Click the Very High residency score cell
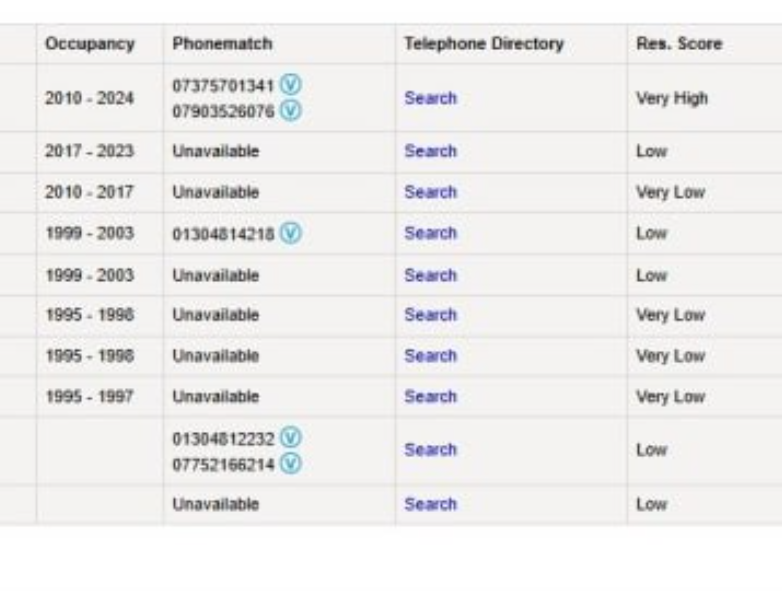 pyautogui.click(x=672, y=98)
